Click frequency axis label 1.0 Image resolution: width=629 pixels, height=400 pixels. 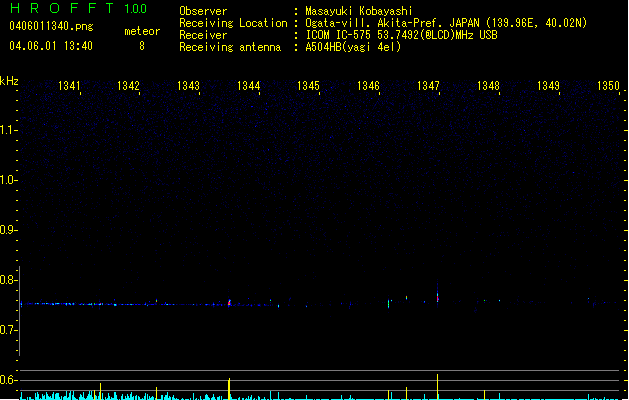point(8,180)
